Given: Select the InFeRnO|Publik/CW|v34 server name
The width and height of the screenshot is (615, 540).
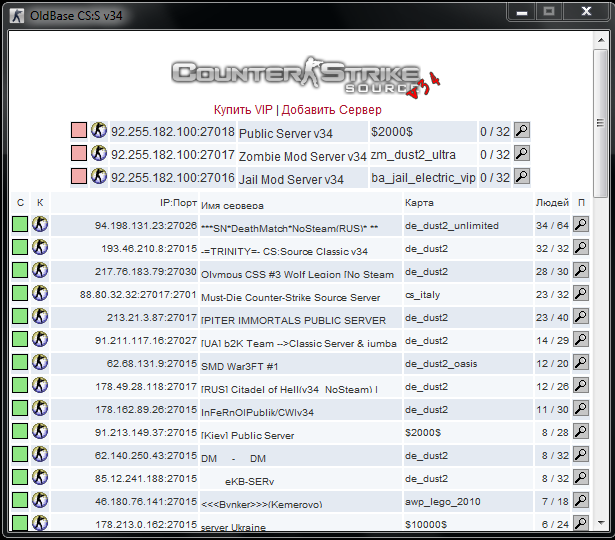Looking at the screenshot, I should pyautogui.click(x=257, y=413).
